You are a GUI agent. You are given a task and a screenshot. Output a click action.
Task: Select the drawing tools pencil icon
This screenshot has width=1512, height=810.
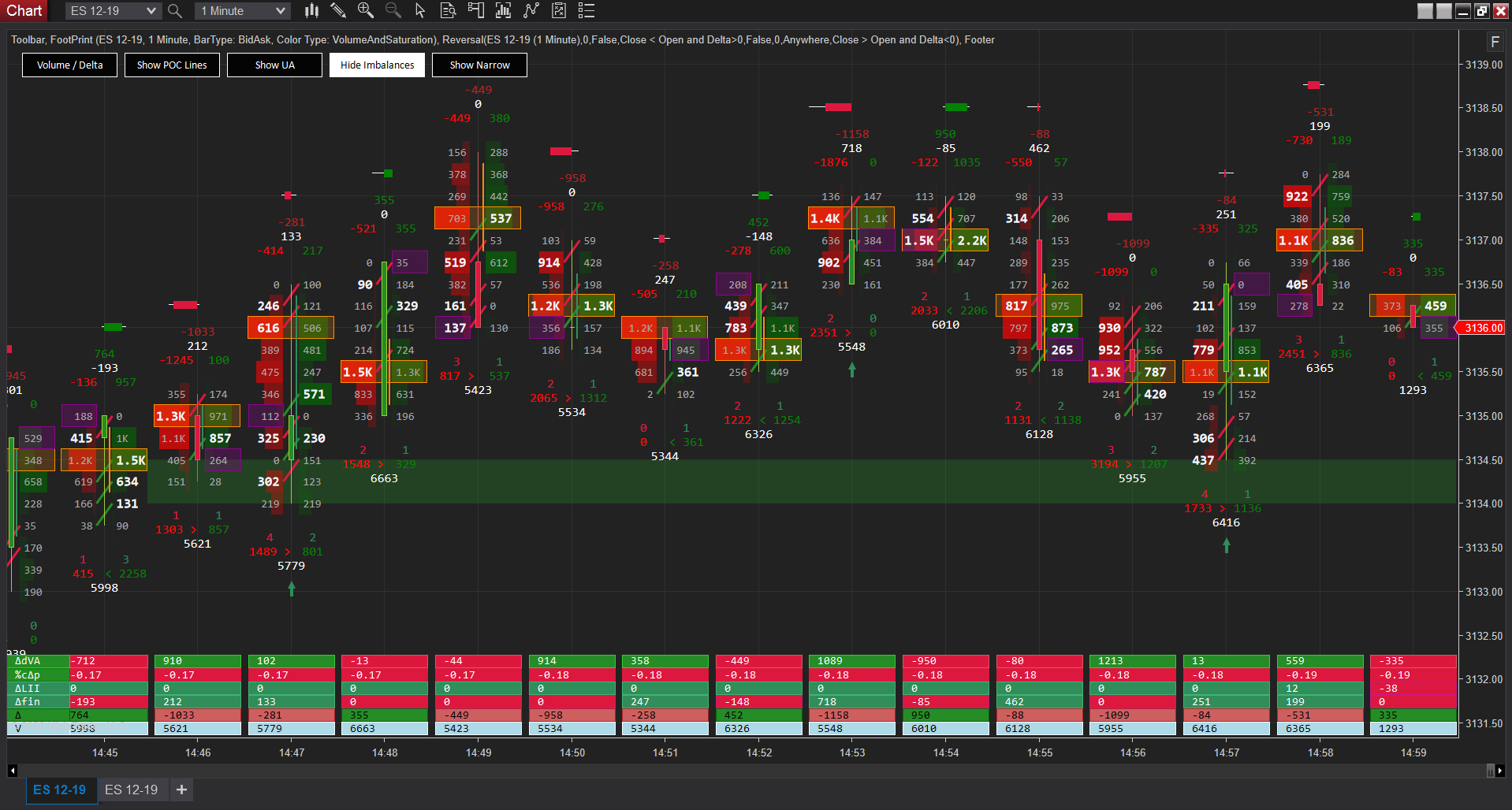click(338, 10)
